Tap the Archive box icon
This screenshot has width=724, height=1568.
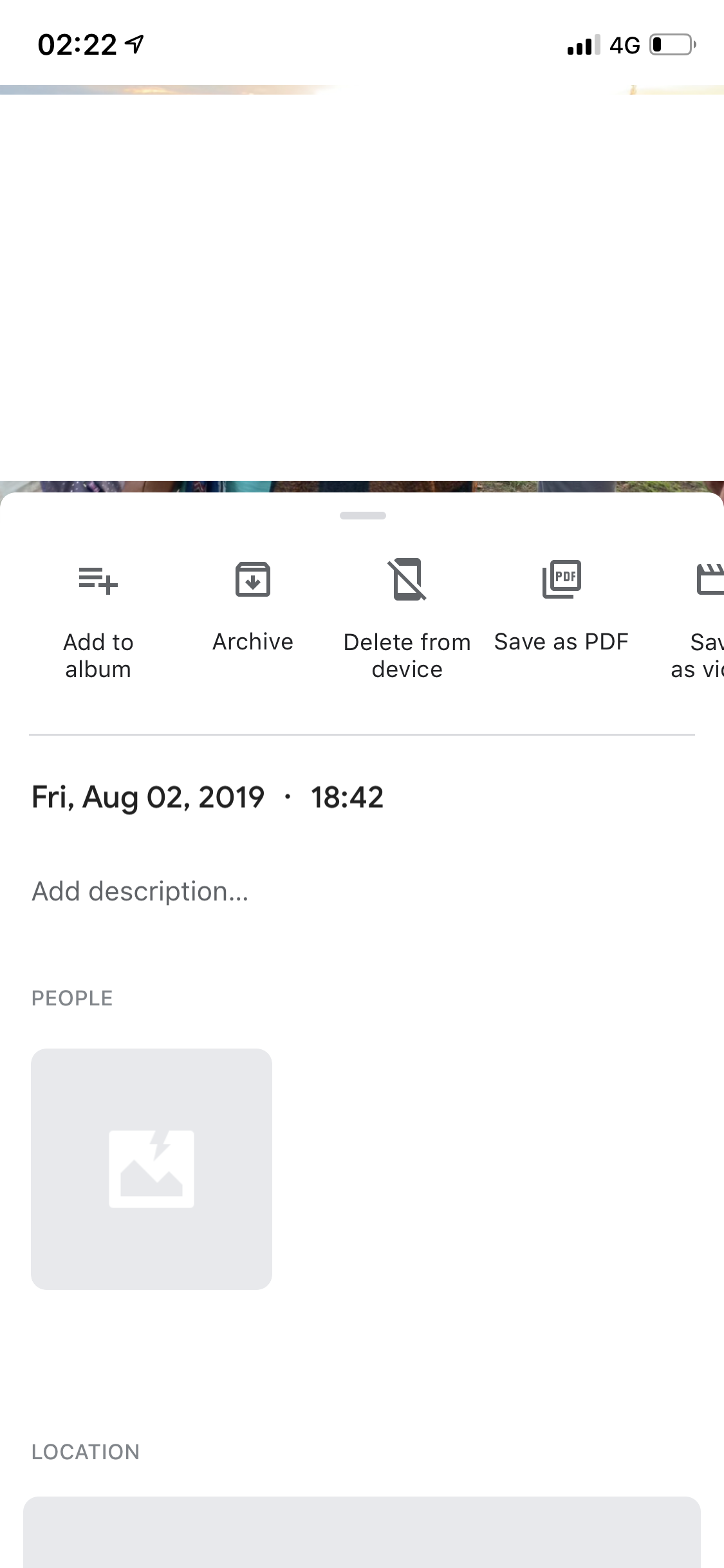[x=253, y=579]
